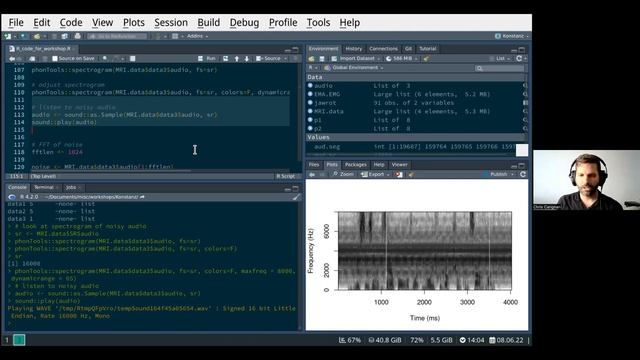
Task: Click the Find magnifier icon in editor toolbar
Action: tap(105, 59)
